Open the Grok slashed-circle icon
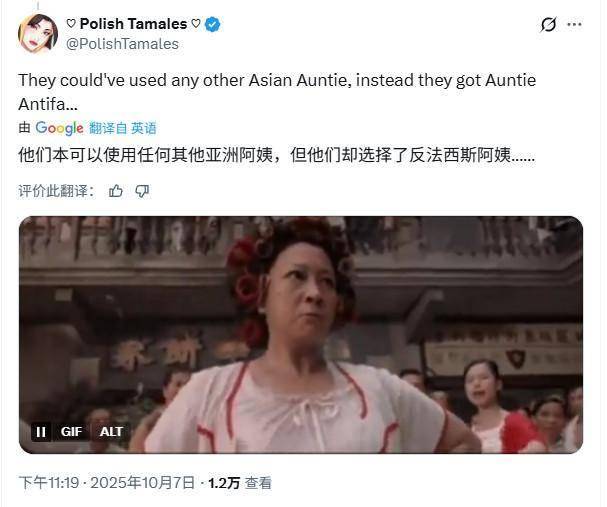 [x=548, y=25]
